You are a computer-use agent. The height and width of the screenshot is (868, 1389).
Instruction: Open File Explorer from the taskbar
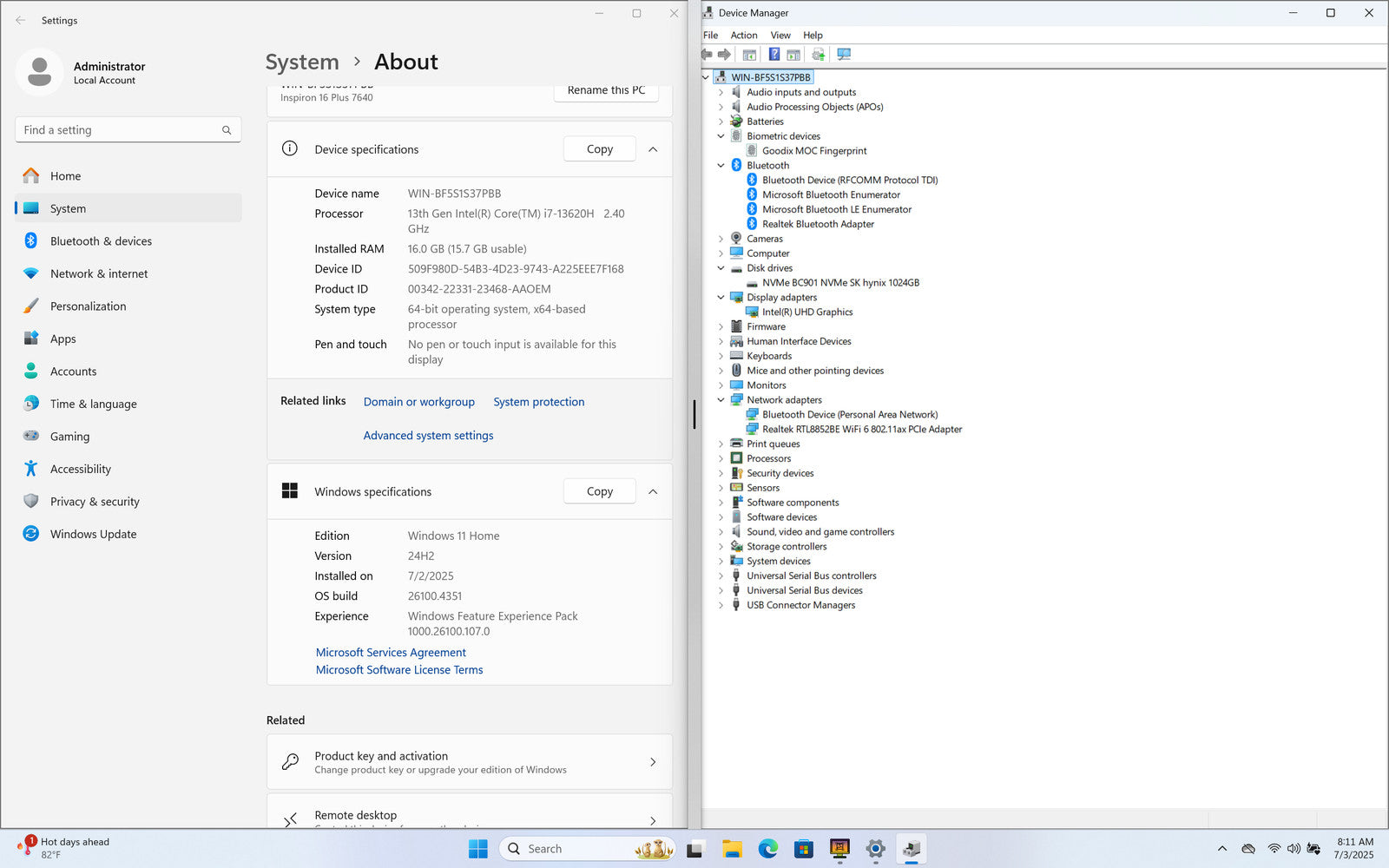click(x=732, y=849)
